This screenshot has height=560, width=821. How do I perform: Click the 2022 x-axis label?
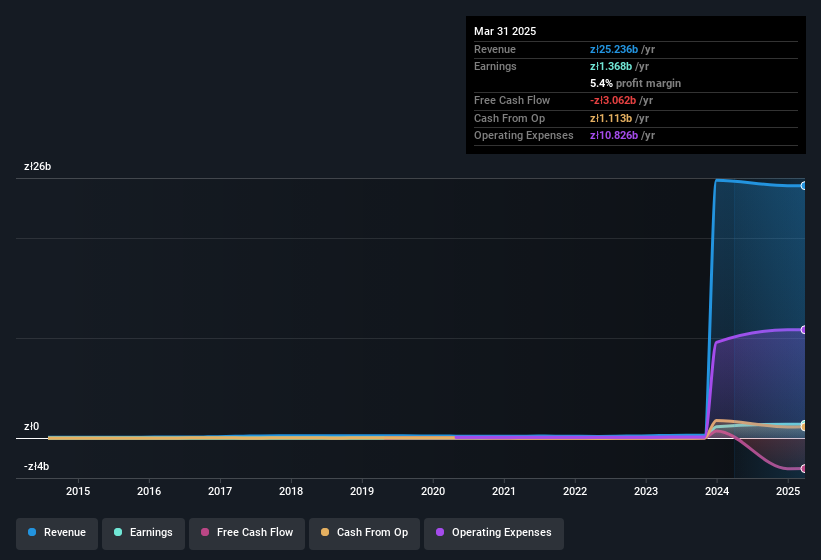pyautogui.click(x=575, y=491)
